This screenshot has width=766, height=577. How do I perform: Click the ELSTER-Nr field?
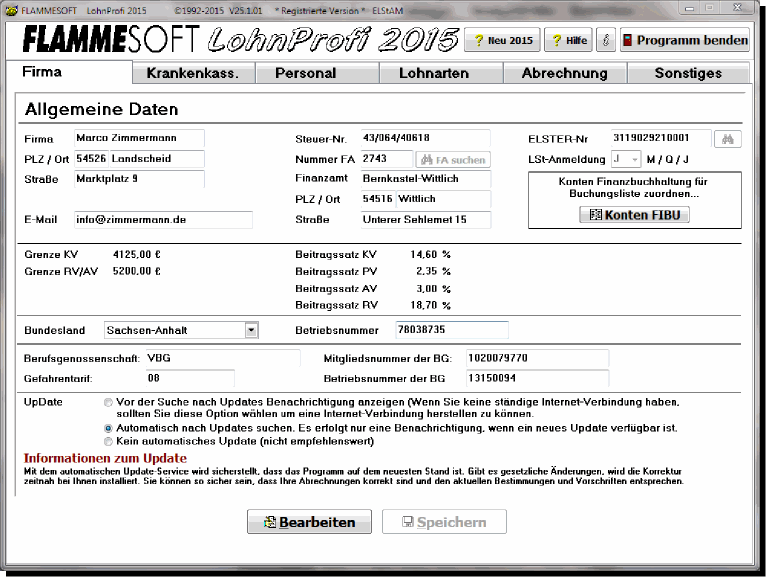click(x=661, y=138)
